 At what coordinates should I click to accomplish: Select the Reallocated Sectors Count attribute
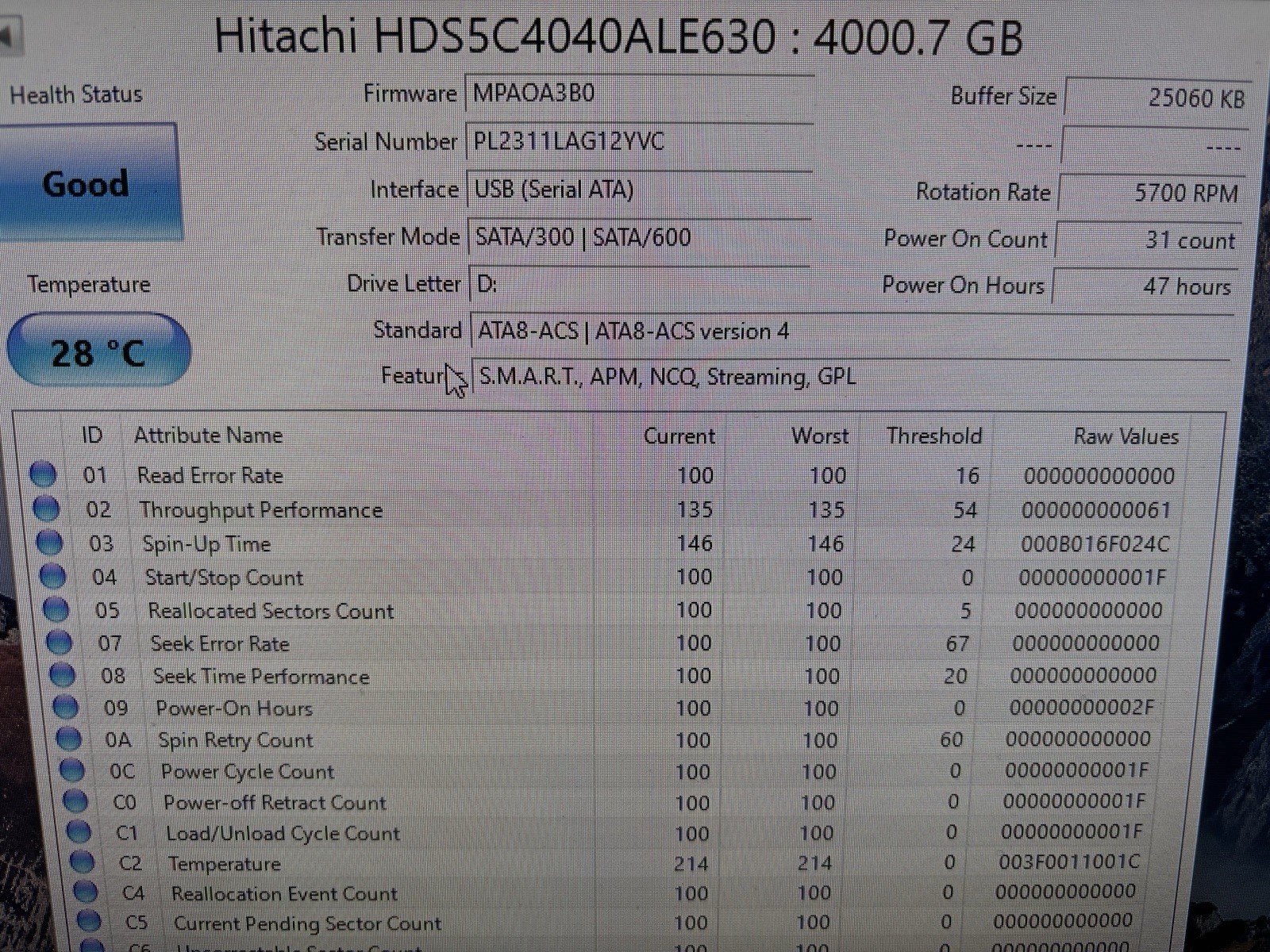tap(271, 611)
